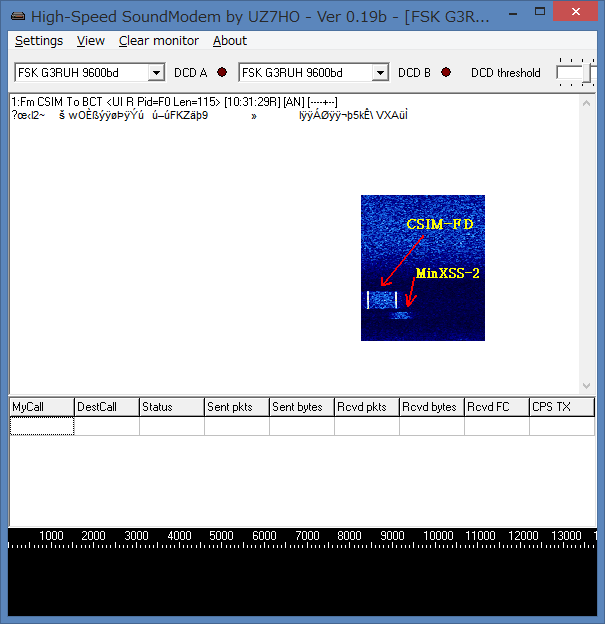The height and width of the screenshot is (624, 605).
Task: Click the Status column header
Action: [172, 407]
